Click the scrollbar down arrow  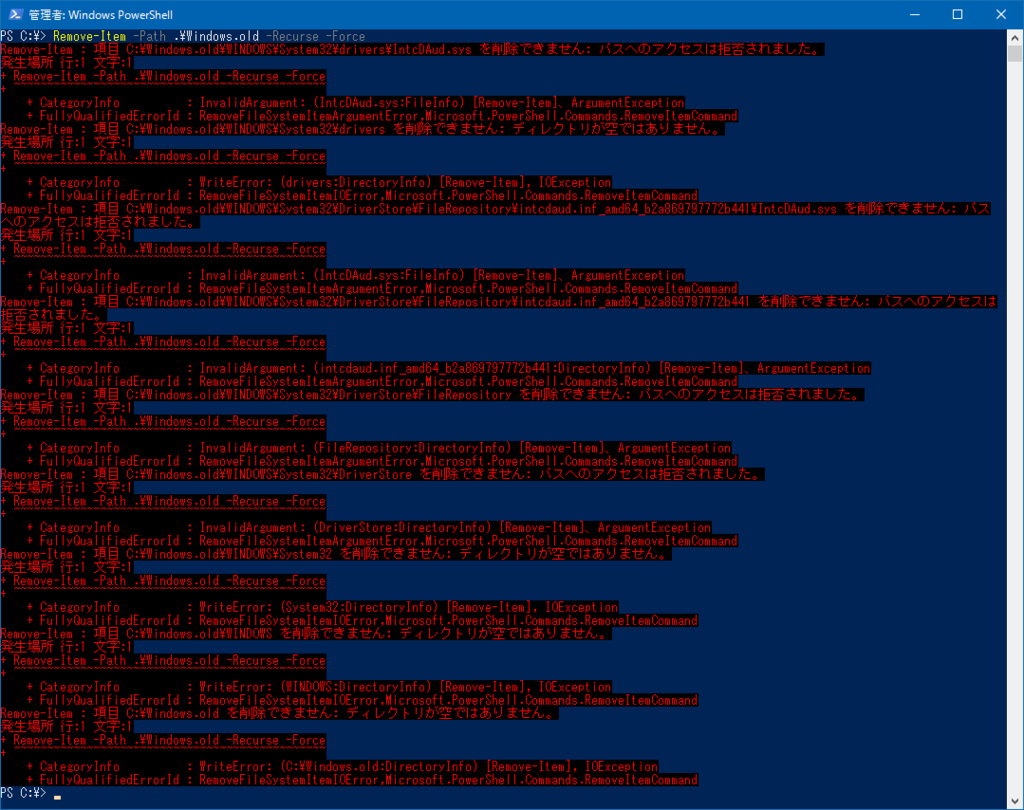pos(1015,801)
